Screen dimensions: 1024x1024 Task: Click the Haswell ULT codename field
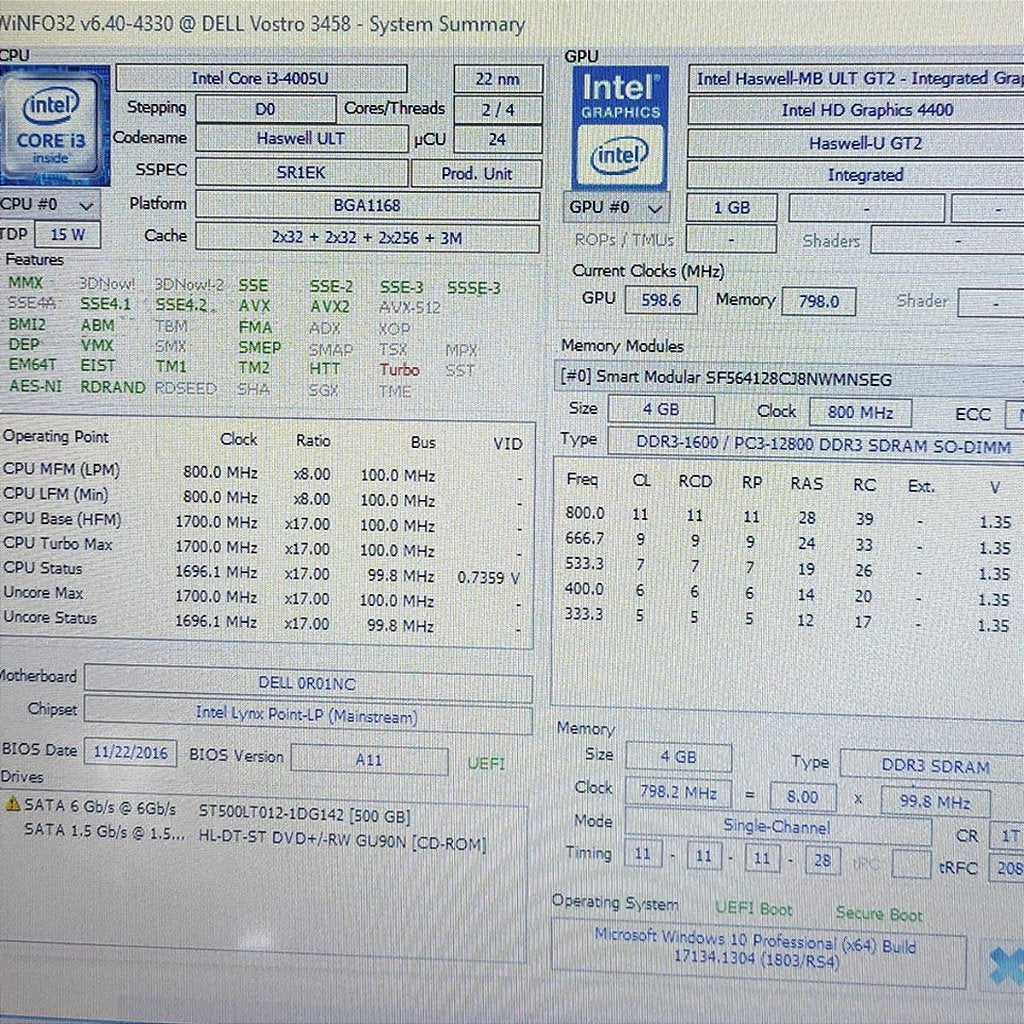[301, 139]
